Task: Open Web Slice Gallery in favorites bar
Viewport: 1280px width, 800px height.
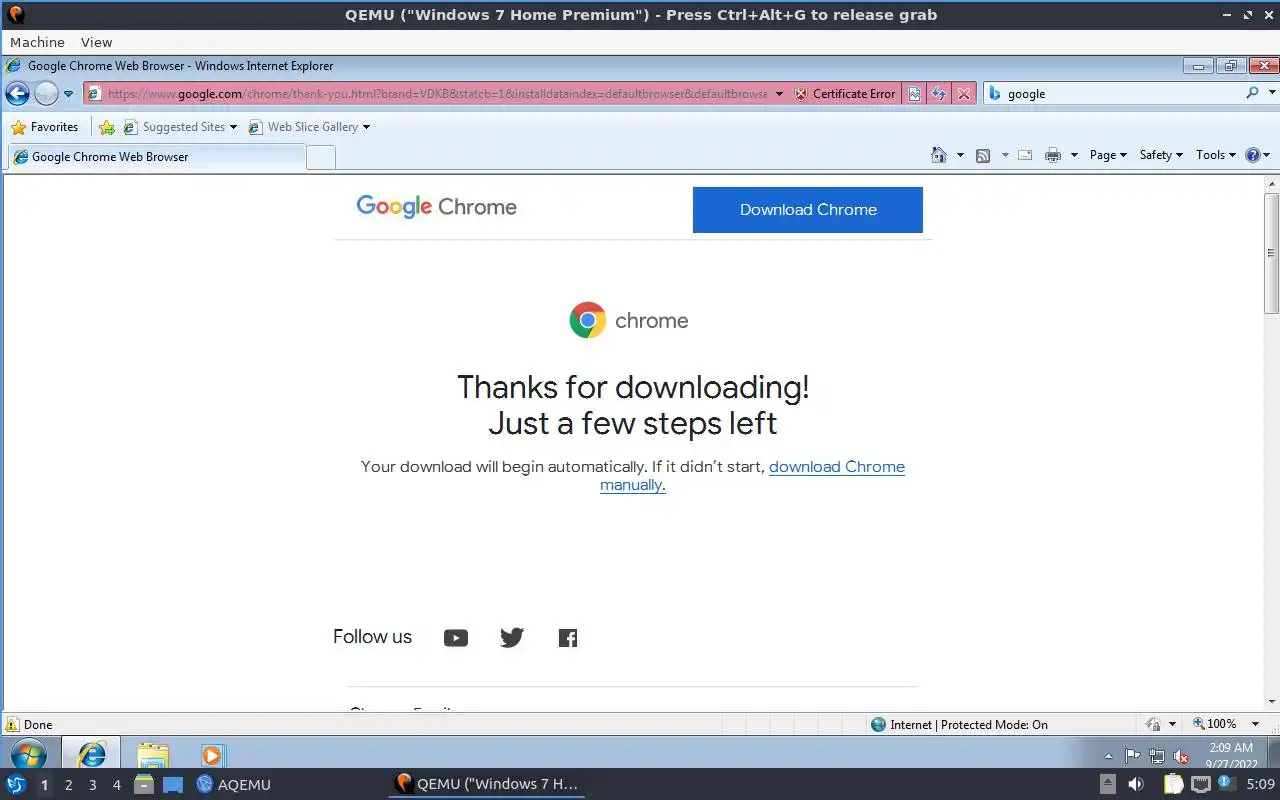Action: pyautogui.click(x=309, y=127)
